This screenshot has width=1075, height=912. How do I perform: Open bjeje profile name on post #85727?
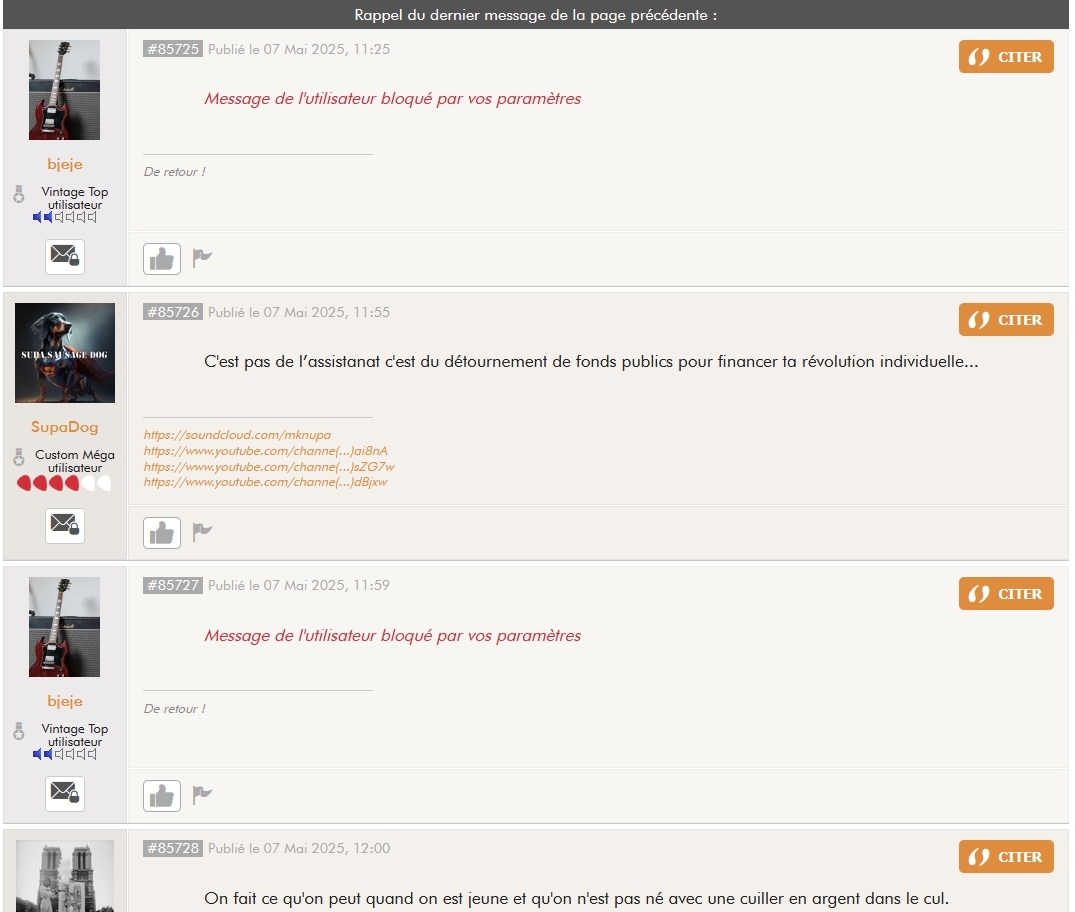[x=65, y=701]
